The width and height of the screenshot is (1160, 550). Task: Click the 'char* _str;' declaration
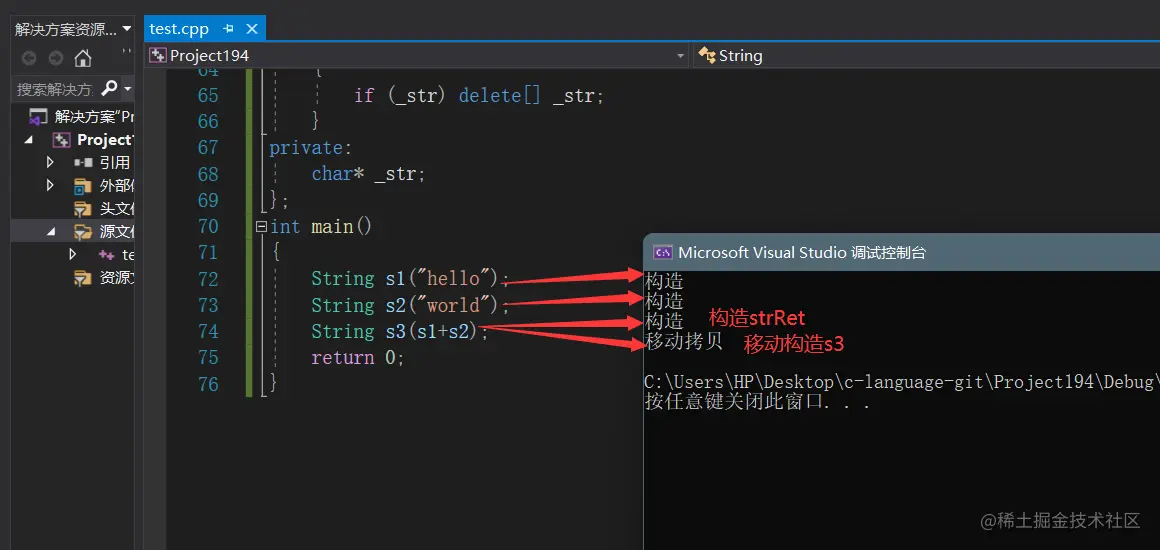[x=369, y=174]
